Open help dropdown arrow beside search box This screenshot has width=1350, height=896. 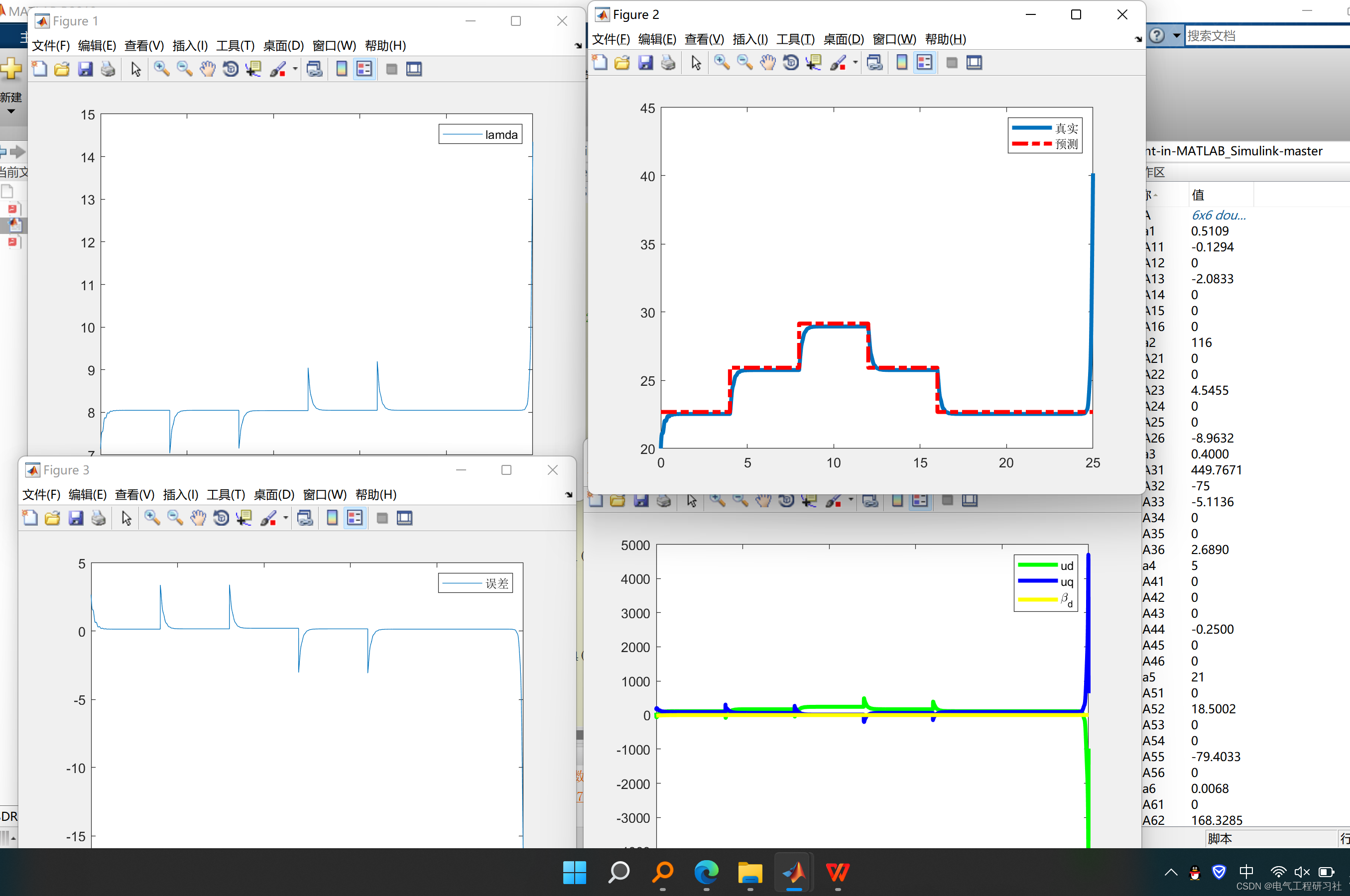point(1176,35)
